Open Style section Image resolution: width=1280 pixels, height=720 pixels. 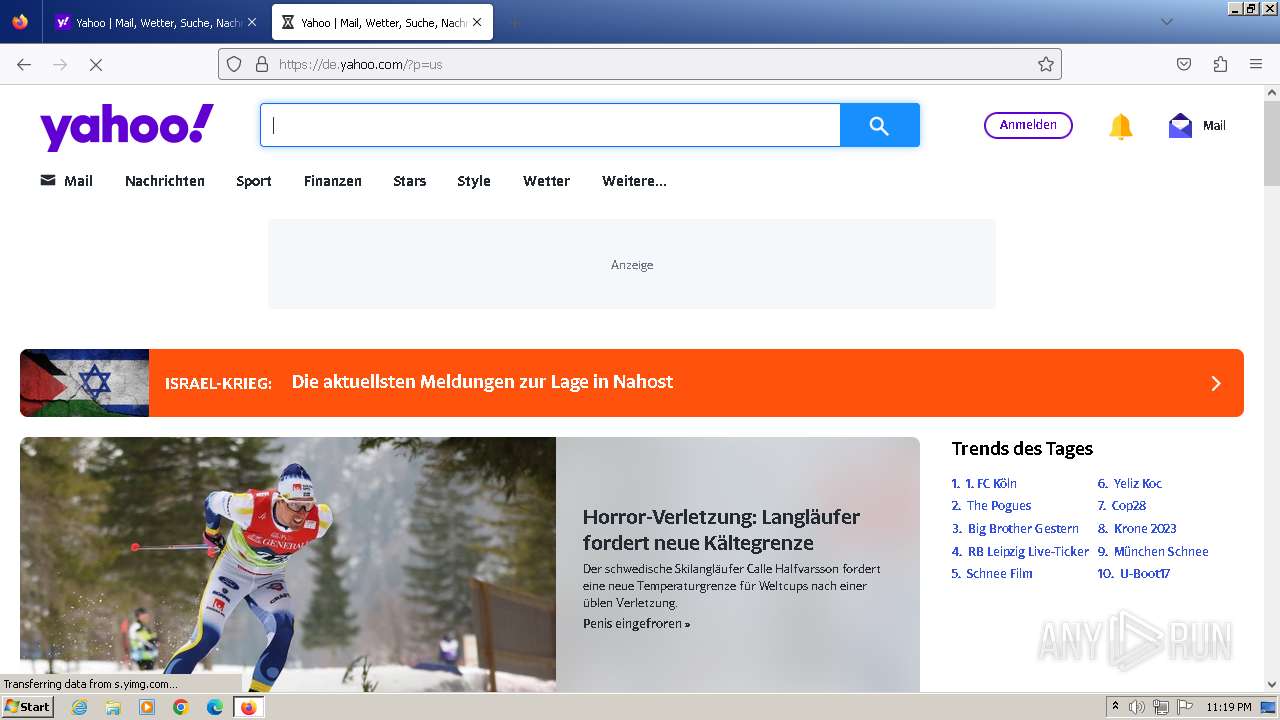click(x=474, y=181)
